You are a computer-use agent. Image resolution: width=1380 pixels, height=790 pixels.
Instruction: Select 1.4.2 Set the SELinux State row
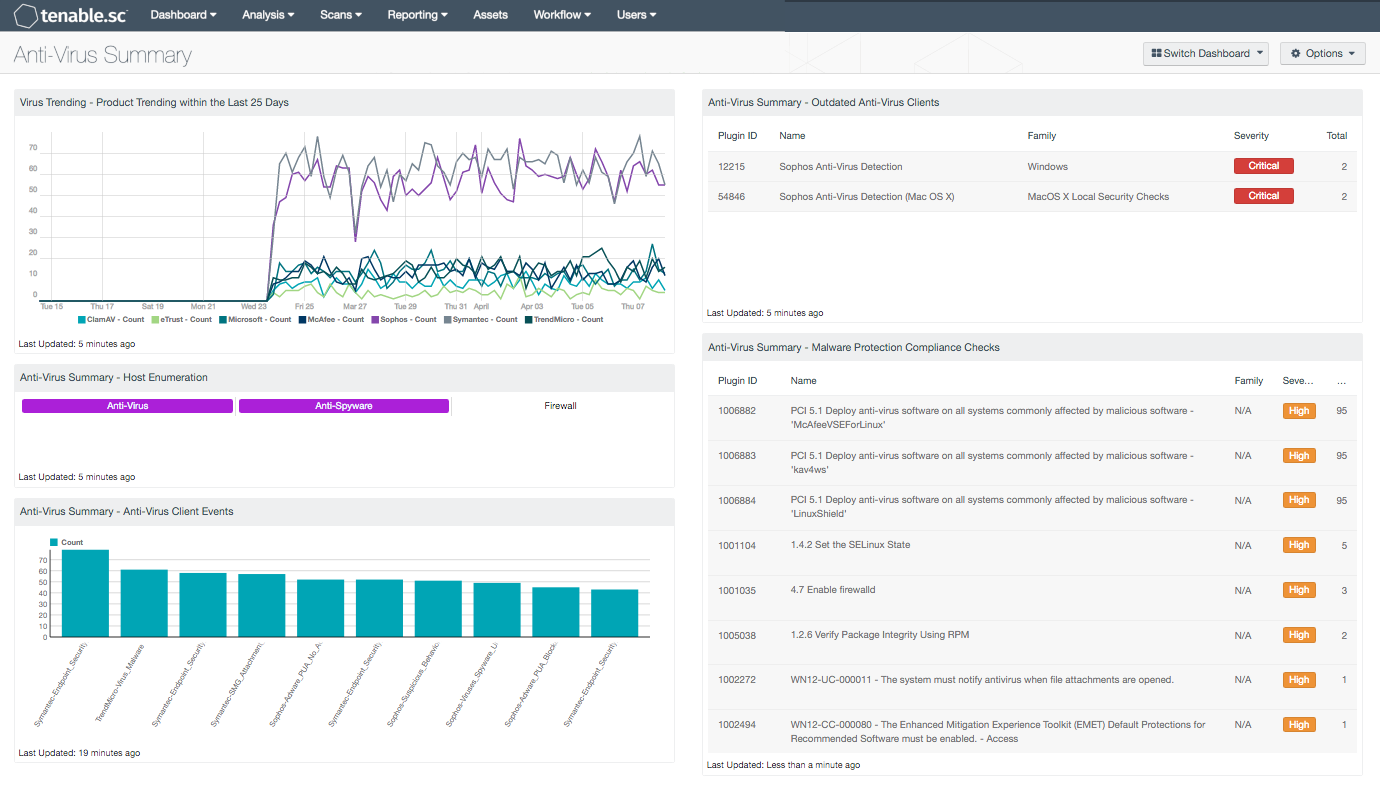(x=1032, y=553)
